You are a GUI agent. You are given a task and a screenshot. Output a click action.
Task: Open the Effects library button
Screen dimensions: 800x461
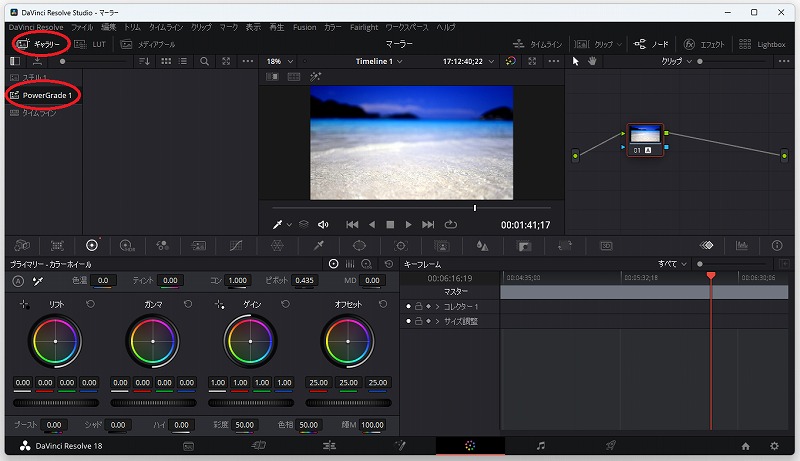pyautogui.click(x=704, y=44)
